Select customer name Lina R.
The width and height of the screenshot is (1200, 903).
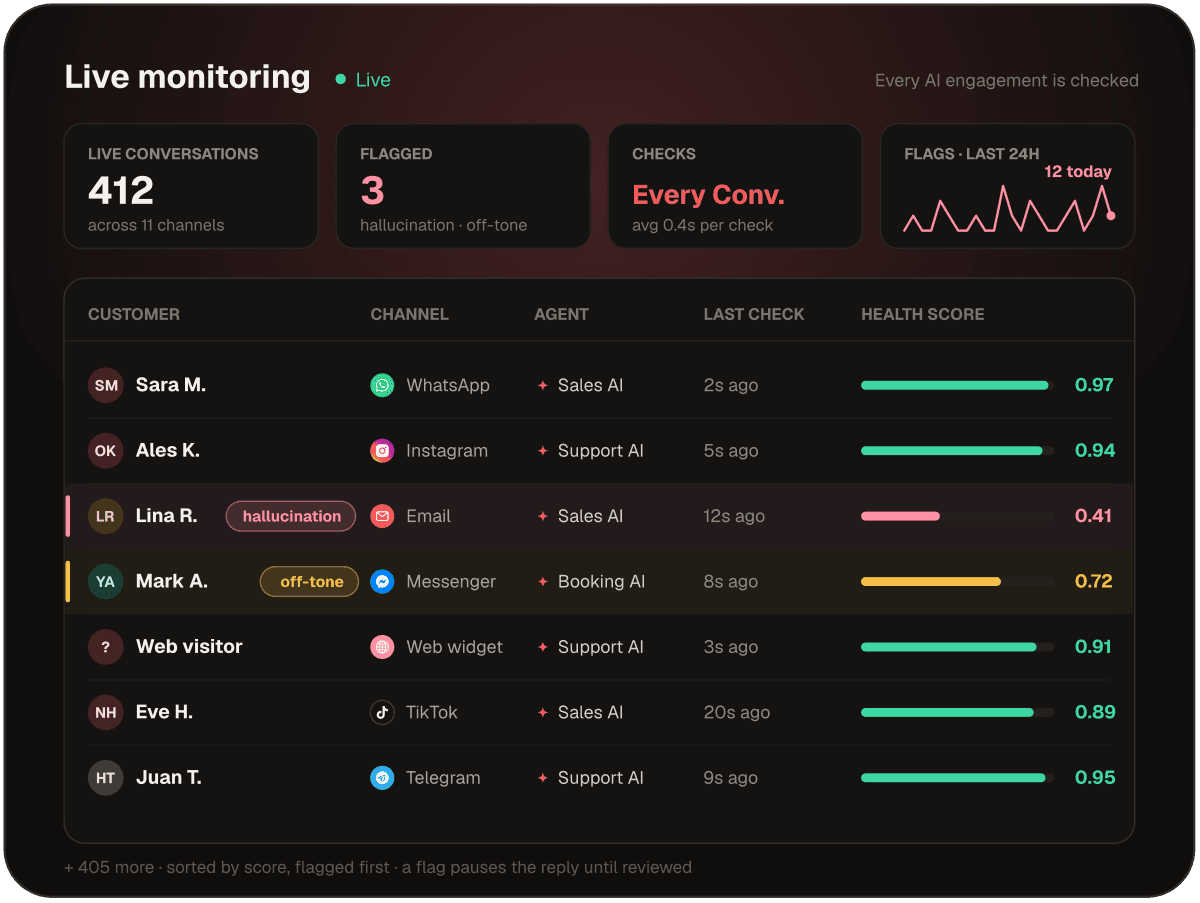(167, 516)
